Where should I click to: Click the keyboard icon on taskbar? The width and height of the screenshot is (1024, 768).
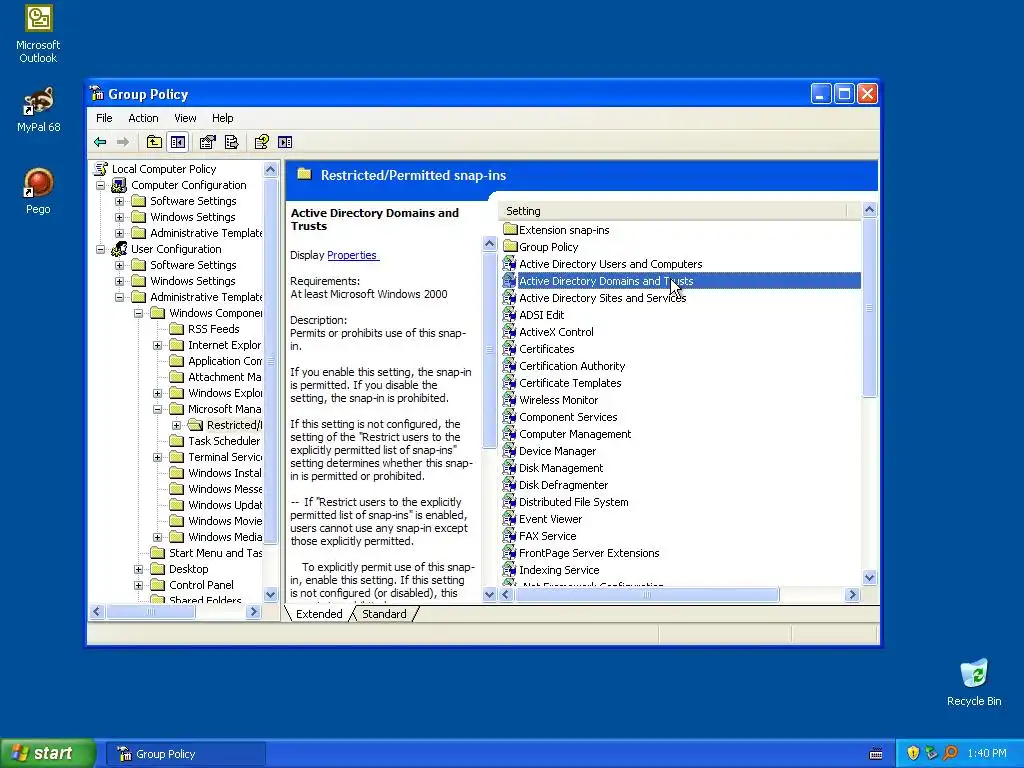point(876,754)
